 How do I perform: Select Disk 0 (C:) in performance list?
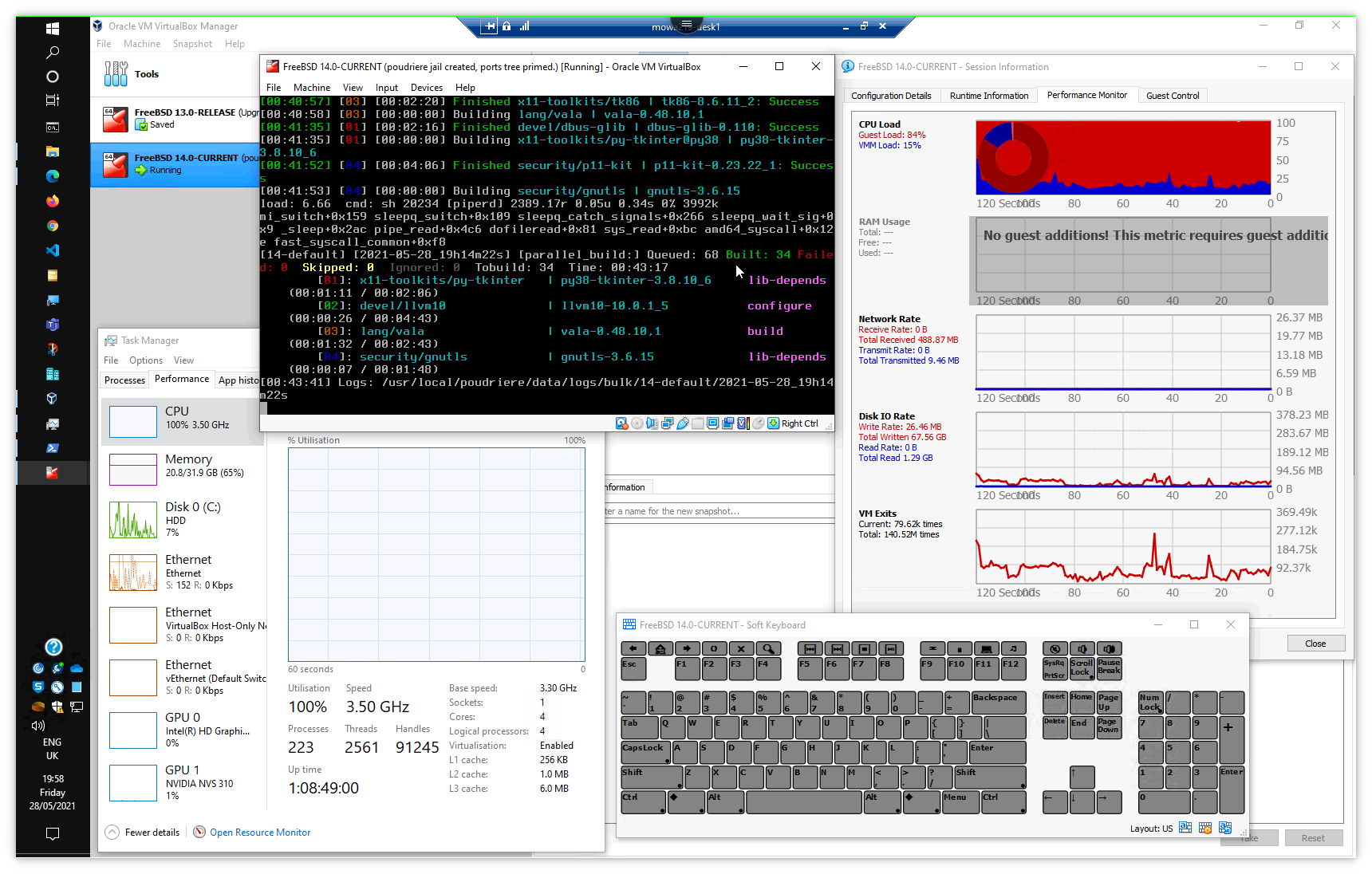[183, 519]
